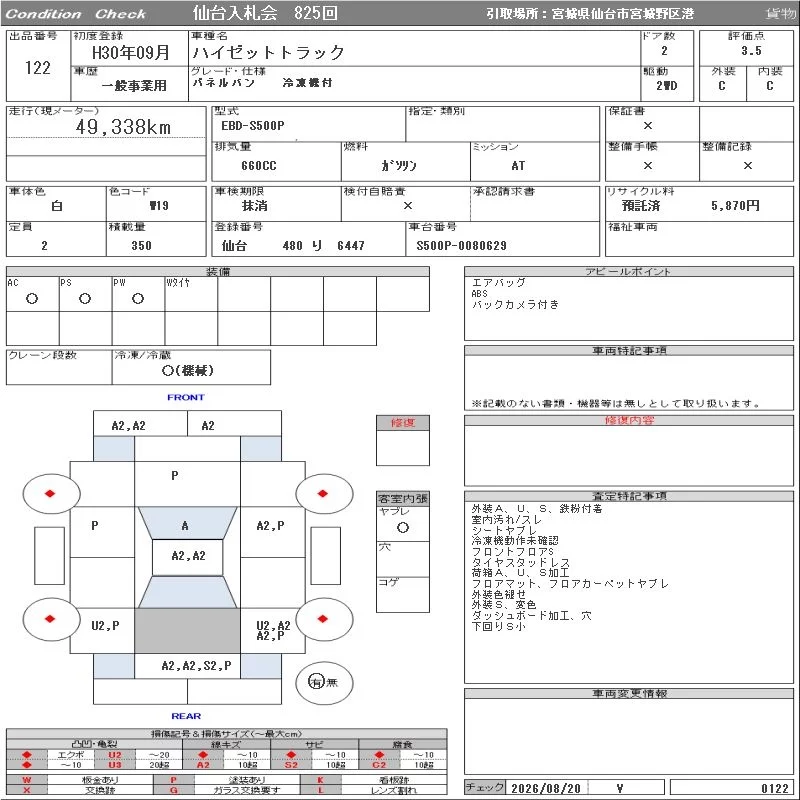Click the red diamond on left rear tire
800x800 pixels.
[50, 619]
